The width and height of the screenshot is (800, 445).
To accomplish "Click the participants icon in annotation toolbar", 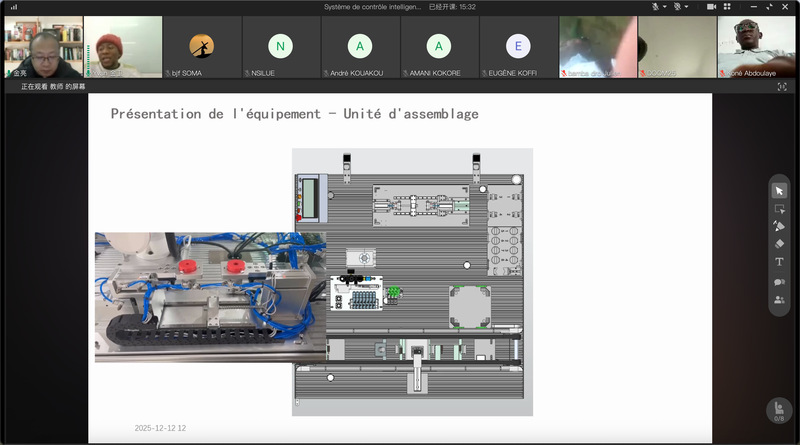I will [x=779, y=300].
